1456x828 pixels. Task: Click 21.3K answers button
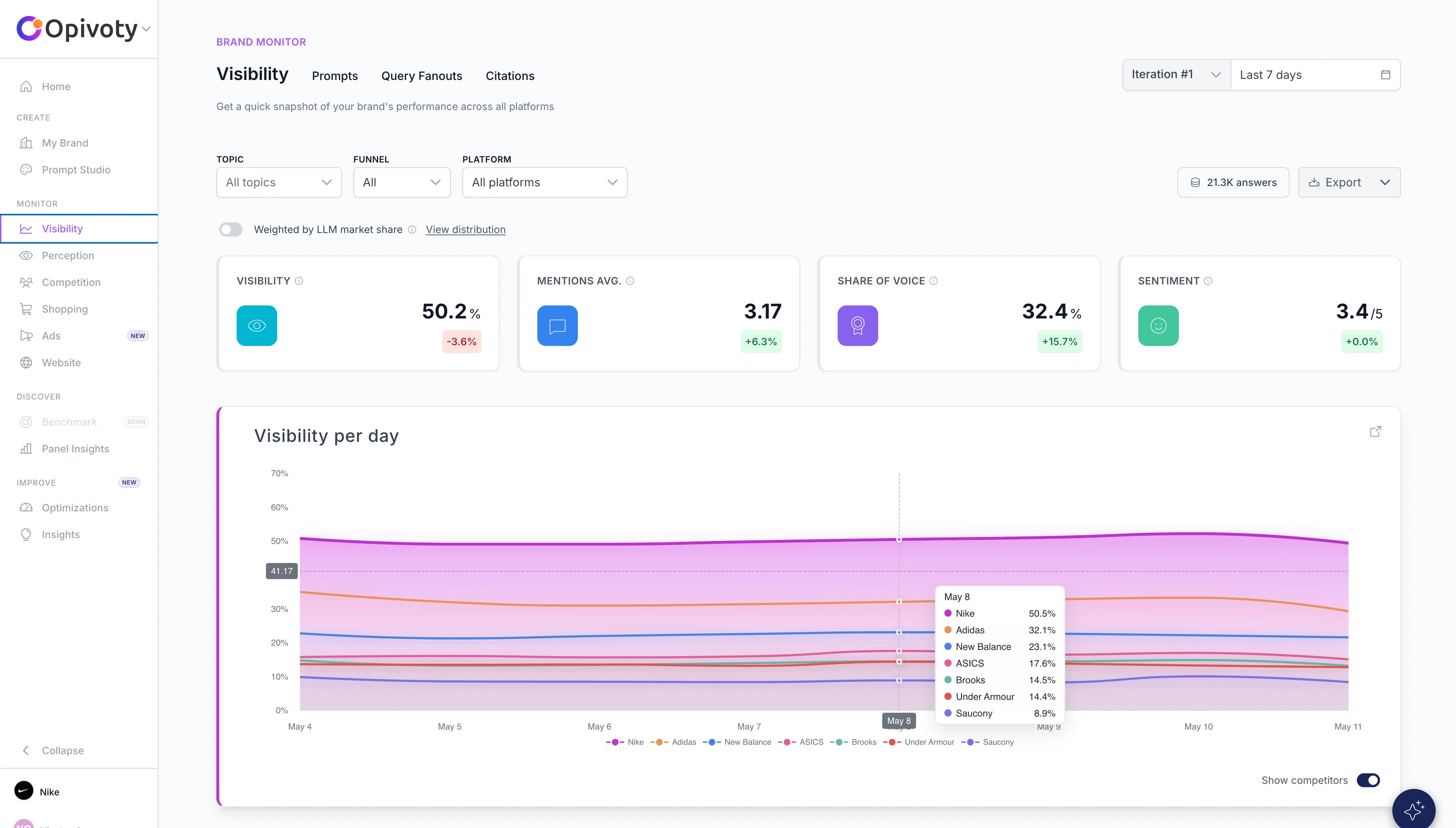(1232, 182)
